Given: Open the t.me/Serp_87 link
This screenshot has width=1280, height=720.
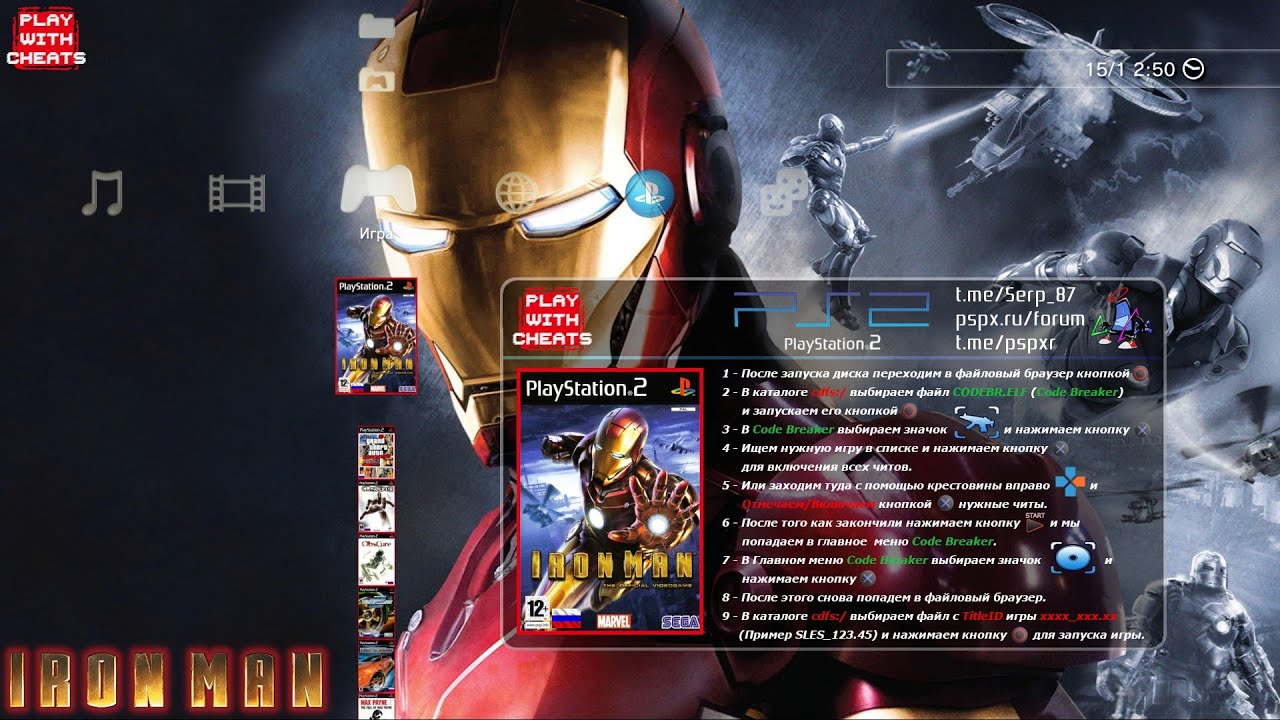Looking at the screenshot, I should (x=1014, y=295).
